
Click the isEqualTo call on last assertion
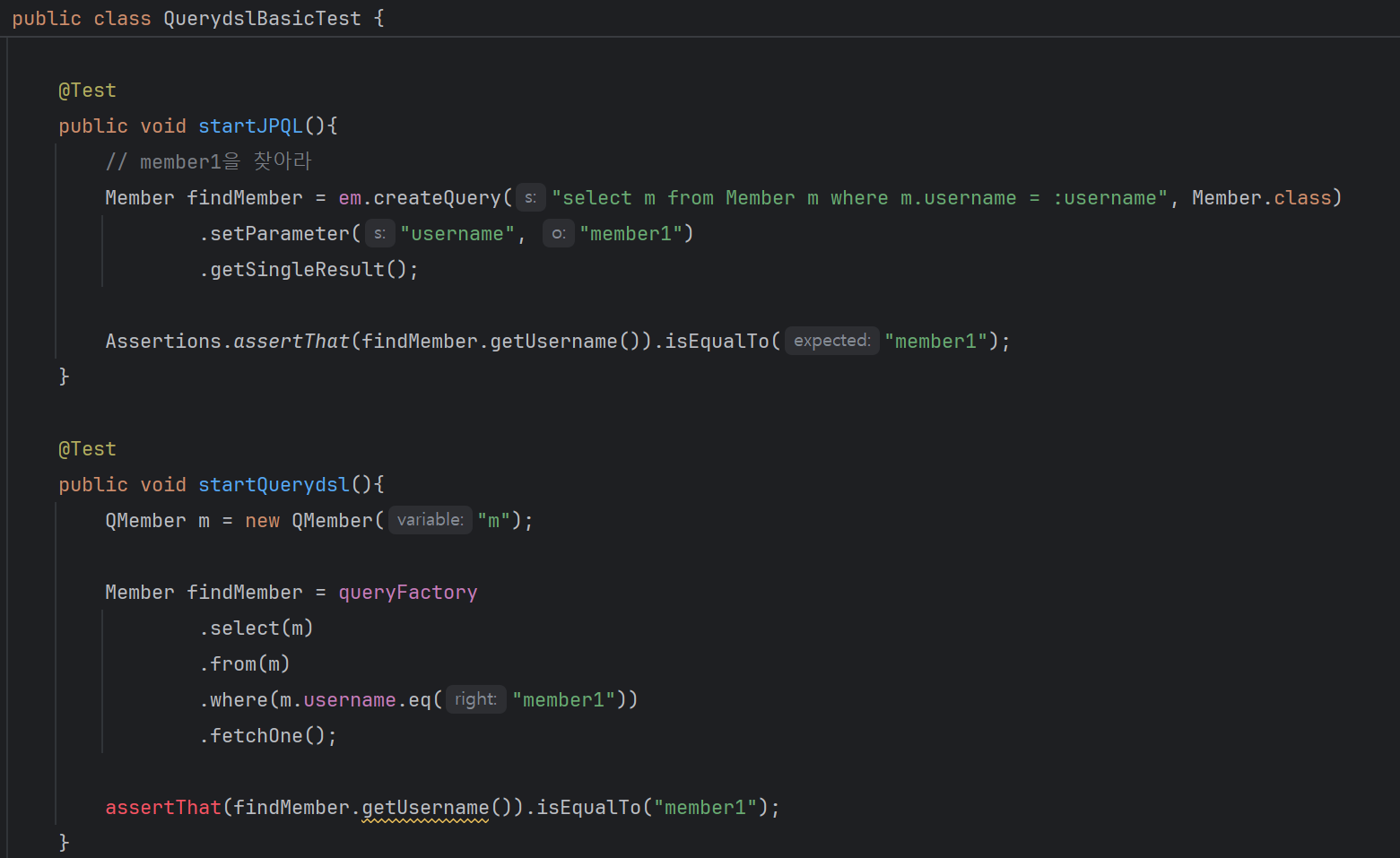(x=588, y=808)
